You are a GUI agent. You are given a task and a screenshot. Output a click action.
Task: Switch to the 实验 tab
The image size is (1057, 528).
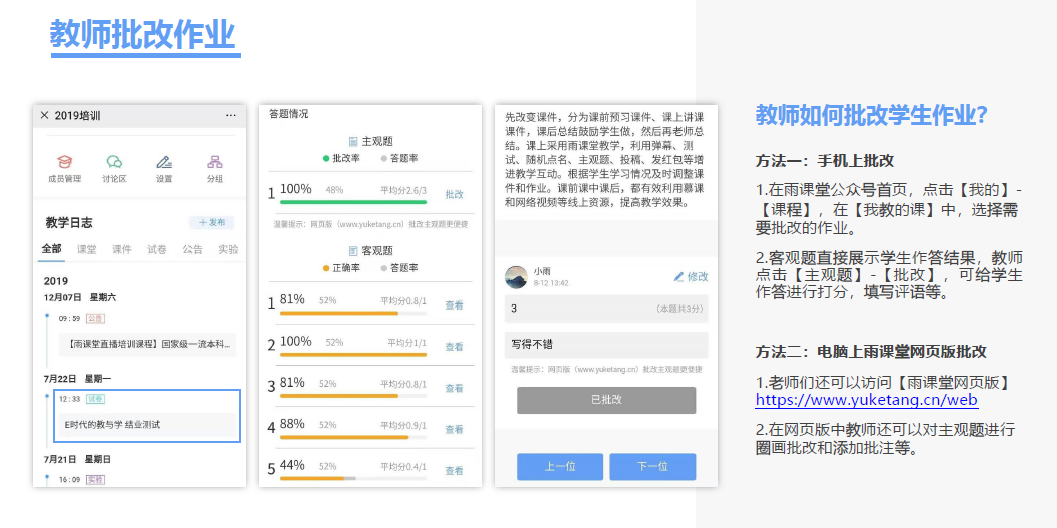pyautogui.click(x=228, y=249)
